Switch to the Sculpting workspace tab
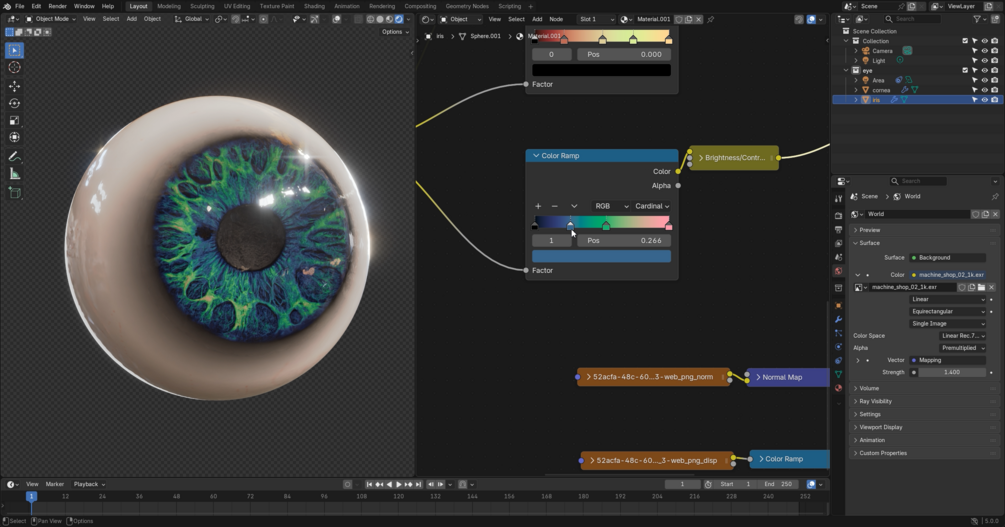This screenshot has width=1005, height=527. [x=202, y=6]
